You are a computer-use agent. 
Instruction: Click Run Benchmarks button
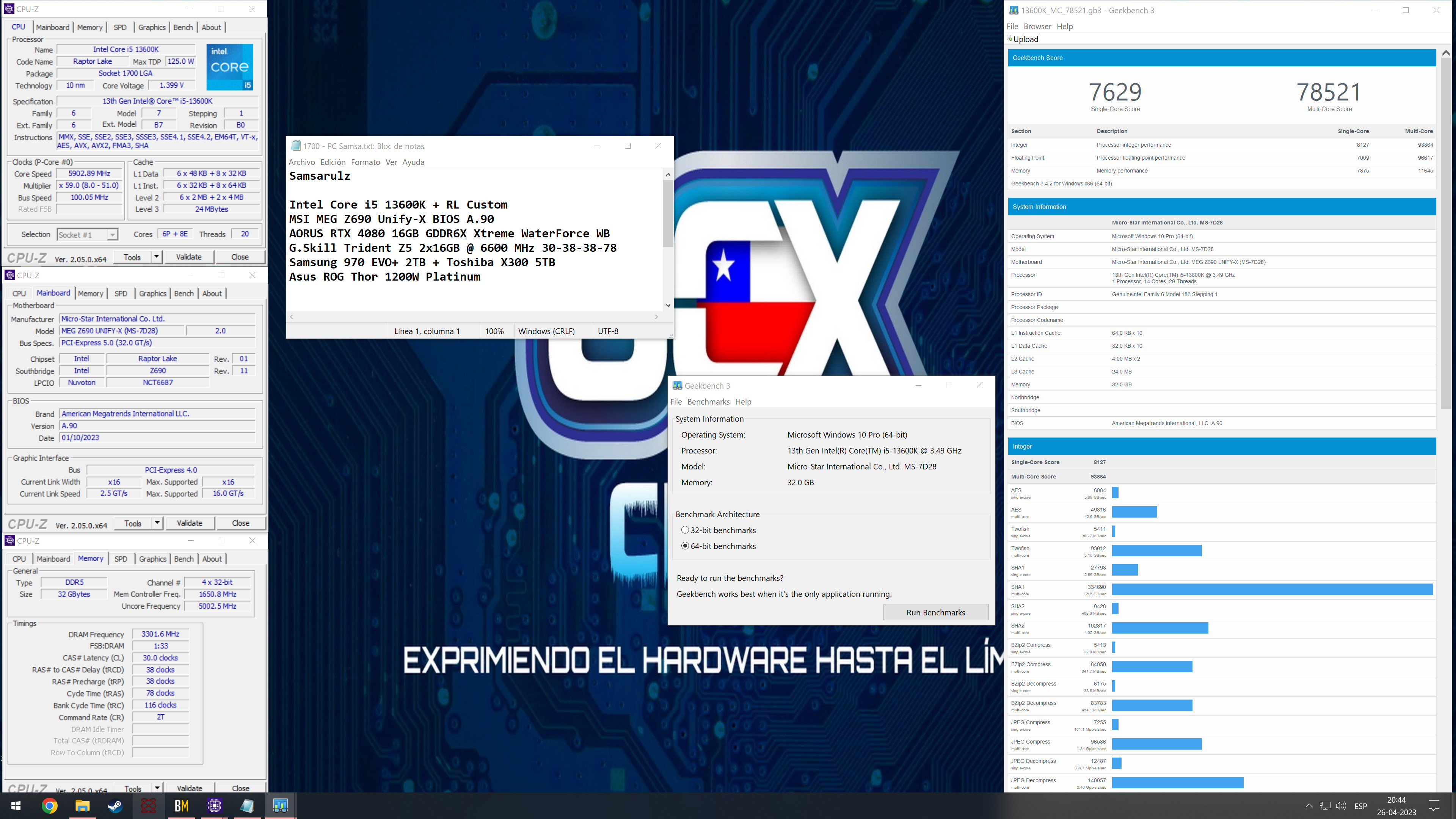click(x=935, y=613)
